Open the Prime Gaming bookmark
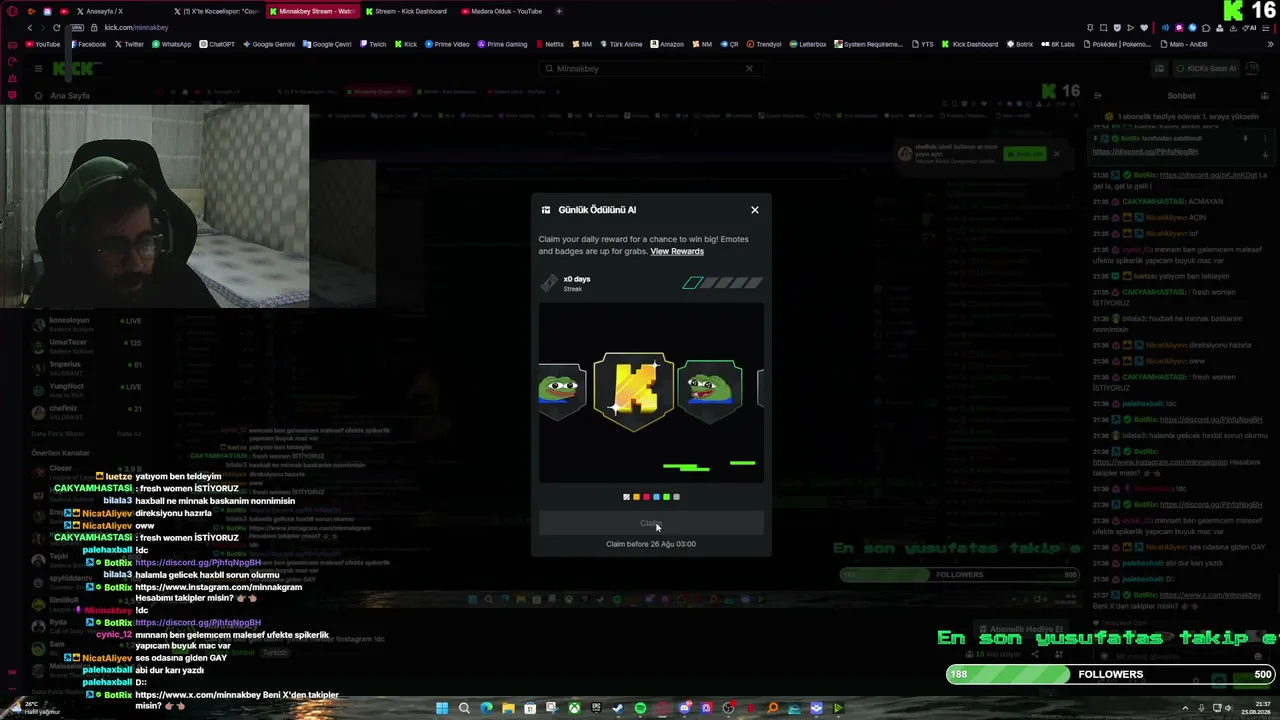This screenshot has width=1280, height=720. click(502, 44)
